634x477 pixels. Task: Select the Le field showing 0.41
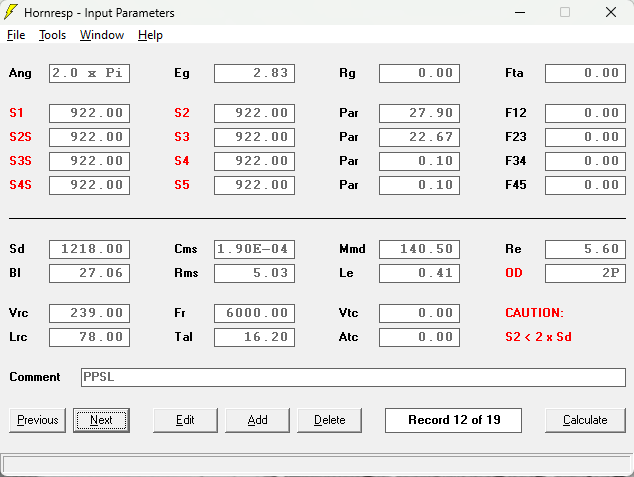tap(419, 273)
